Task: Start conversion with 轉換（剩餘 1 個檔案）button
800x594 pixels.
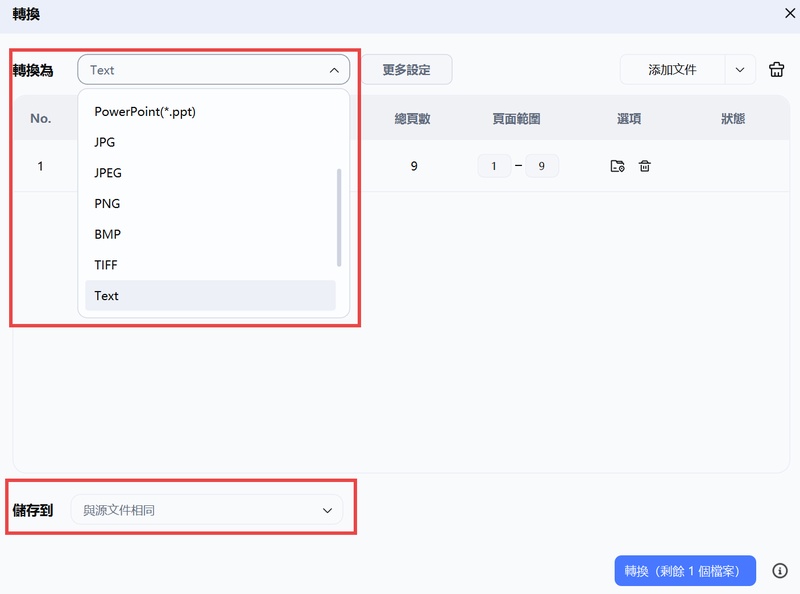Action: (x=685, y=571)
